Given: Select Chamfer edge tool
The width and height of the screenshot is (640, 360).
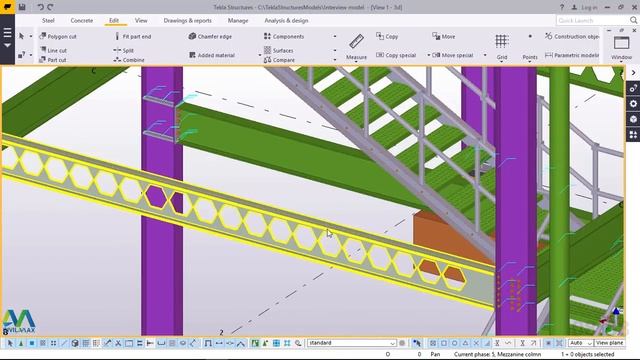Looking at the screenshot, I should tap(210, 36).
